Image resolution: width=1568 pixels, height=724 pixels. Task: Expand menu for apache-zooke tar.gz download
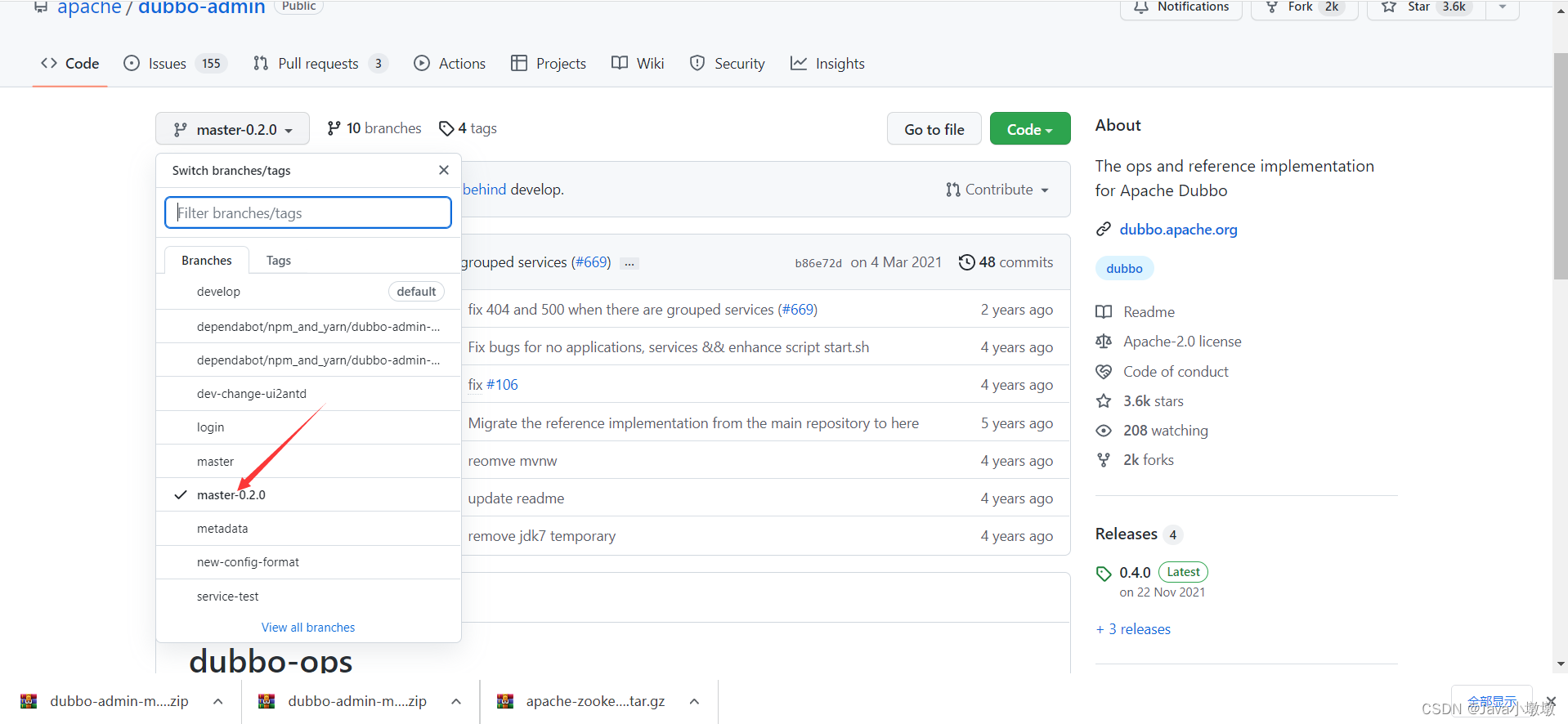tap(694, 702)
